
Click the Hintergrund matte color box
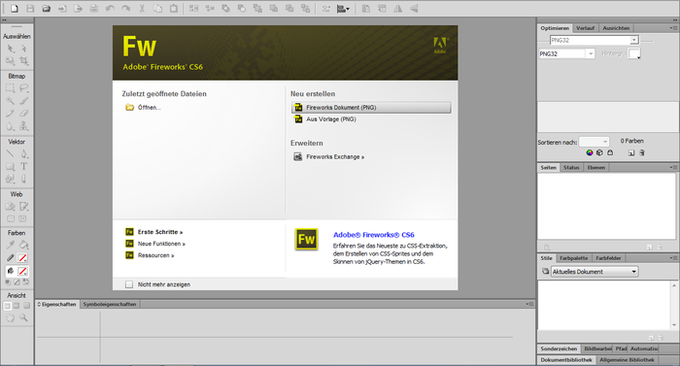634,54
